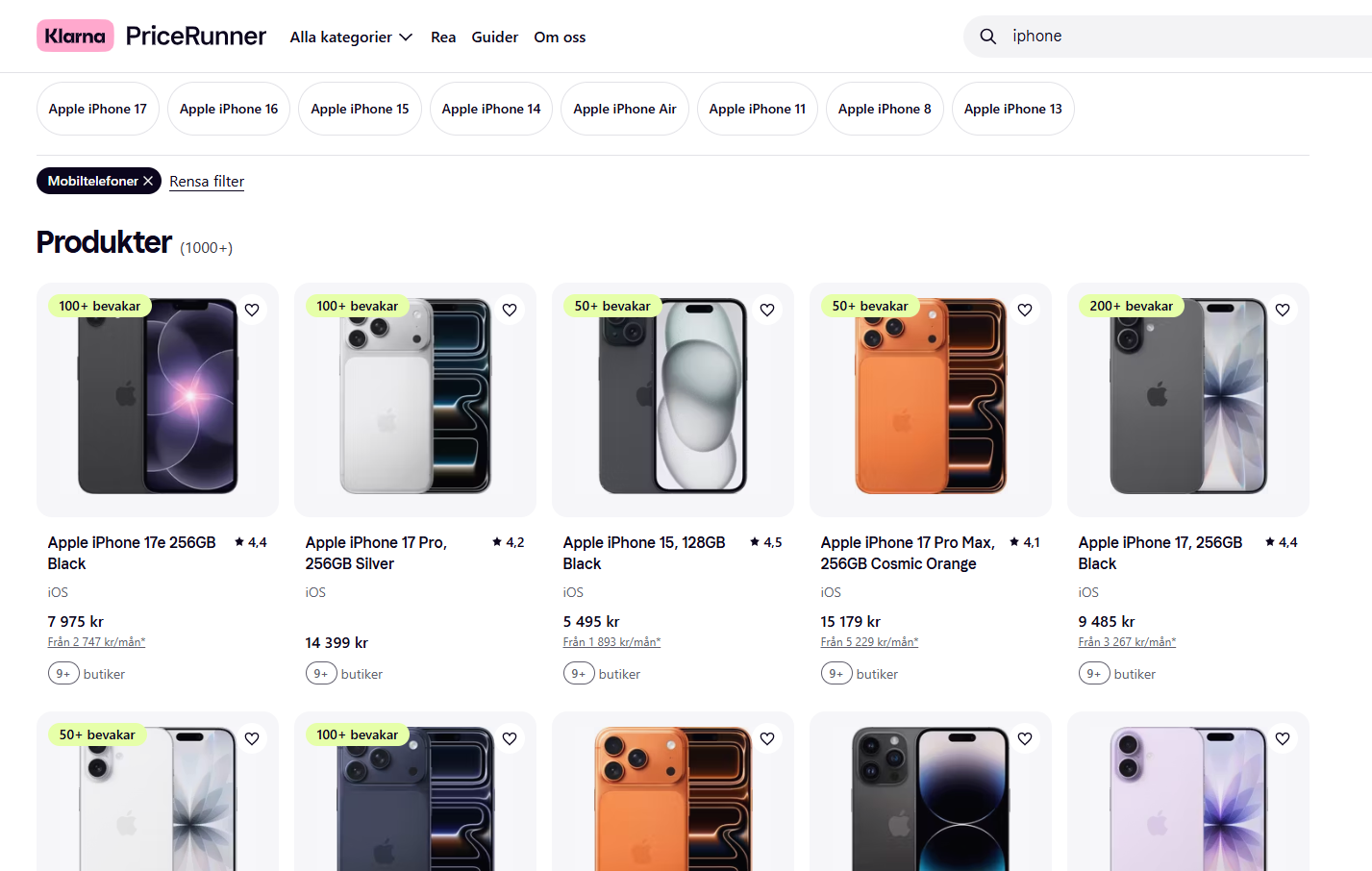Select the Apple iPhone Air chip
The image size is (1372, 871).
click(x=625, y=109)
